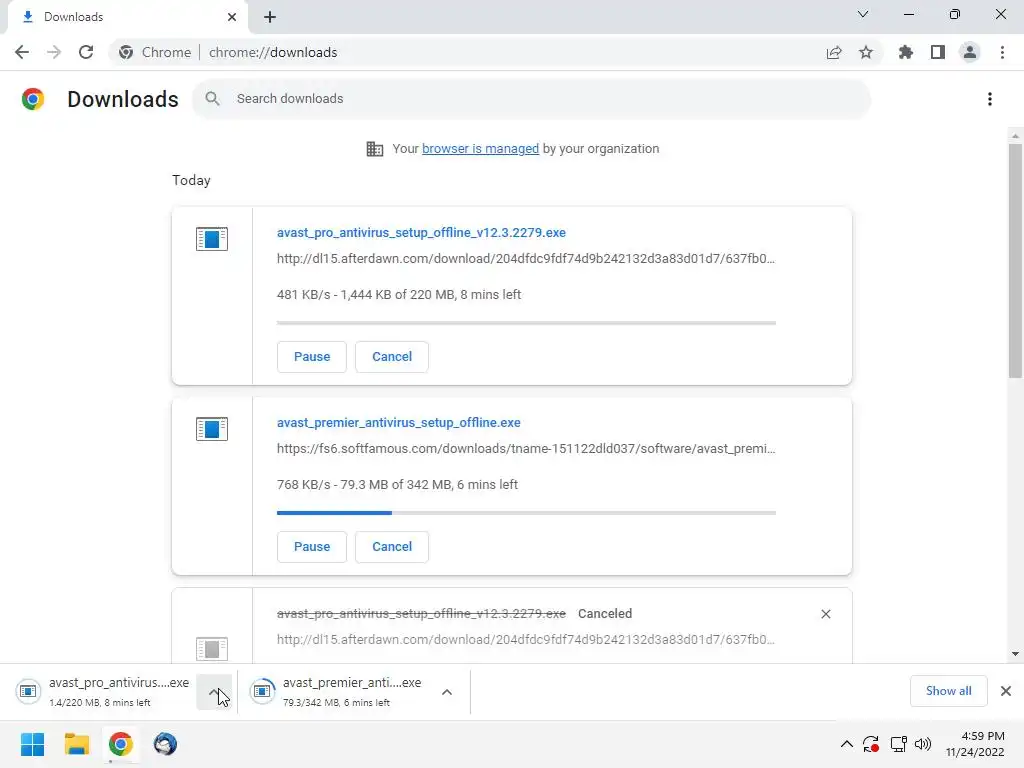Click the avast_premier download progress bar

click(x=526, y=513)
